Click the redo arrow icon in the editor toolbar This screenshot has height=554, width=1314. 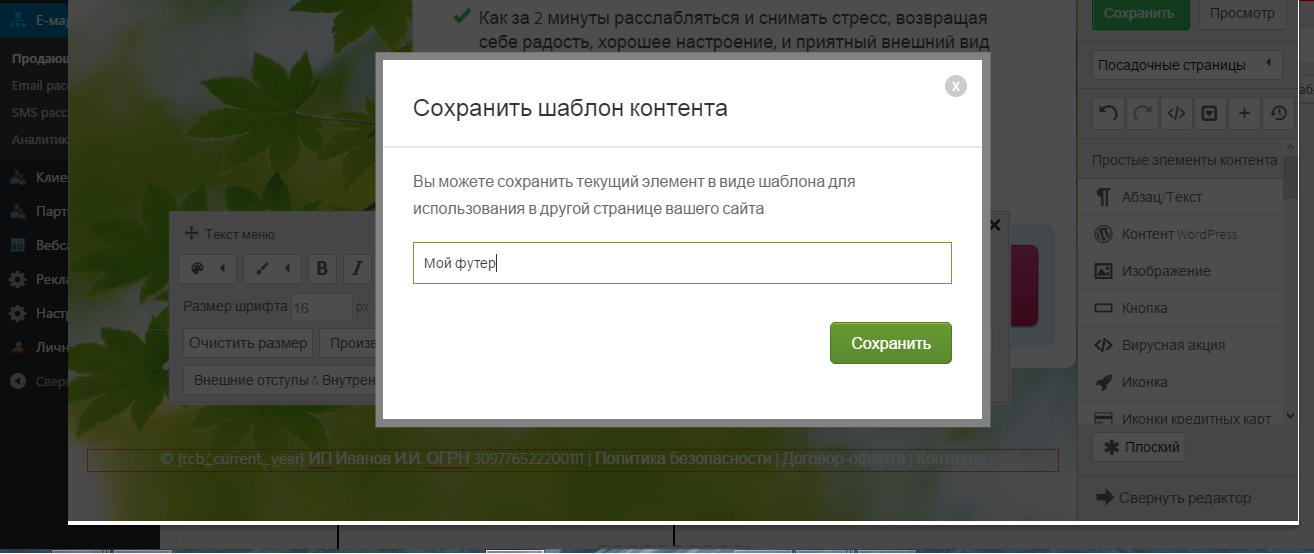(x=1141, y=113)
